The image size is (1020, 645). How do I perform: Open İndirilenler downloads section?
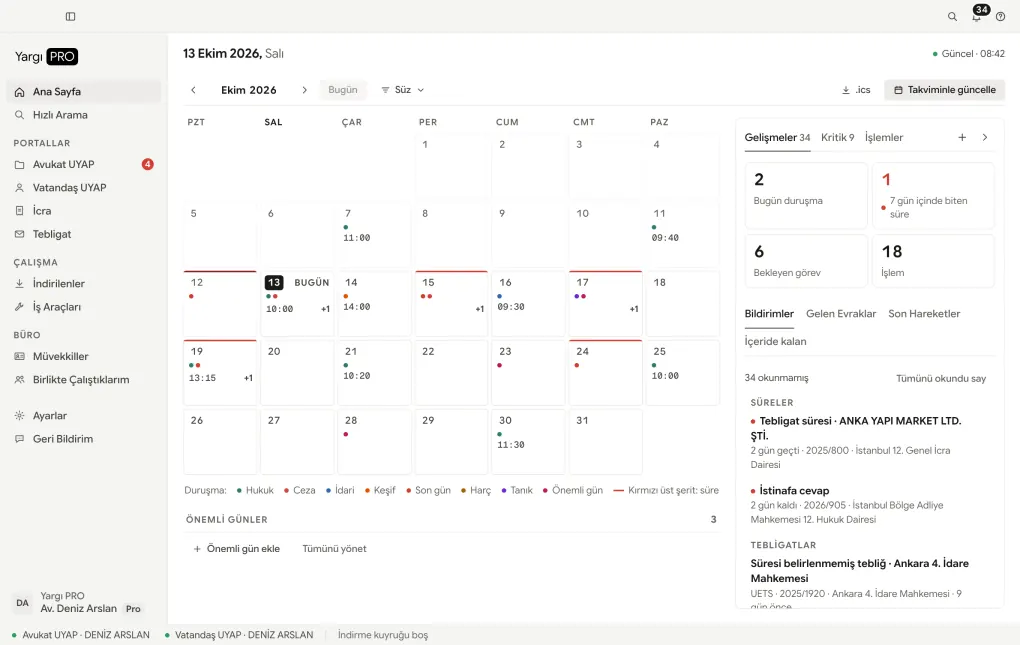84,283
